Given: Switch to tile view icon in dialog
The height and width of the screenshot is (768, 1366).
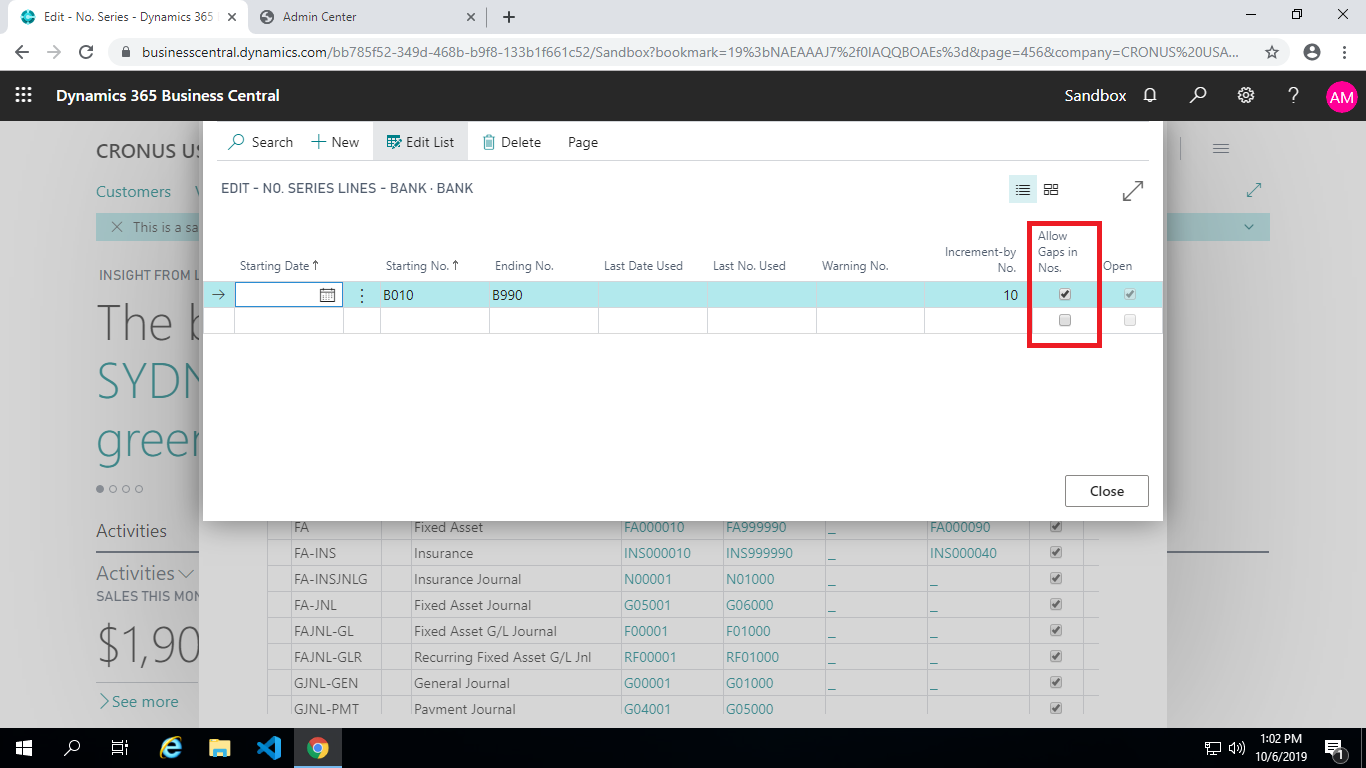Looking at the screenshot, I should 1051,189.
